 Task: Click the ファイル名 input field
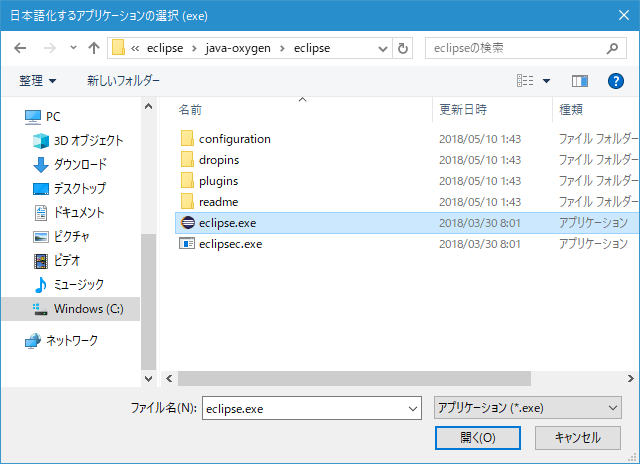click(312, 408)
